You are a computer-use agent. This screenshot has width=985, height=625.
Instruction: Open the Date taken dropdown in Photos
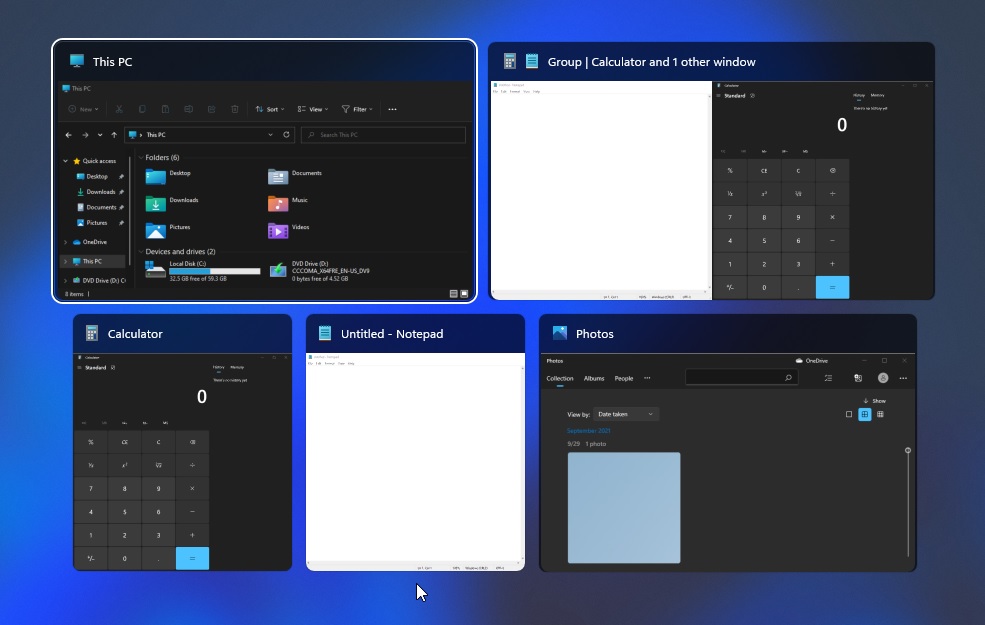coord(625,414)
